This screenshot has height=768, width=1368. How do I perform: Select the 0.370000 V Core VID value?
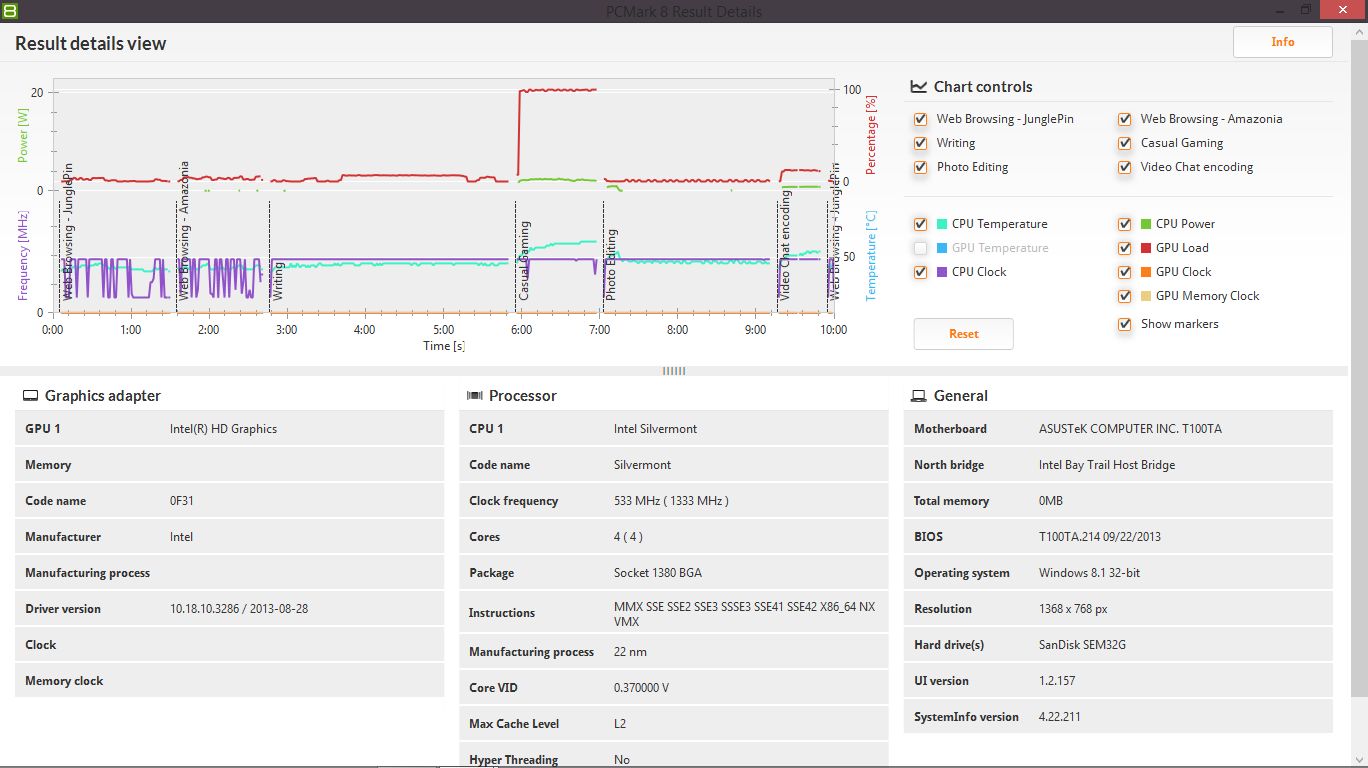641,688
